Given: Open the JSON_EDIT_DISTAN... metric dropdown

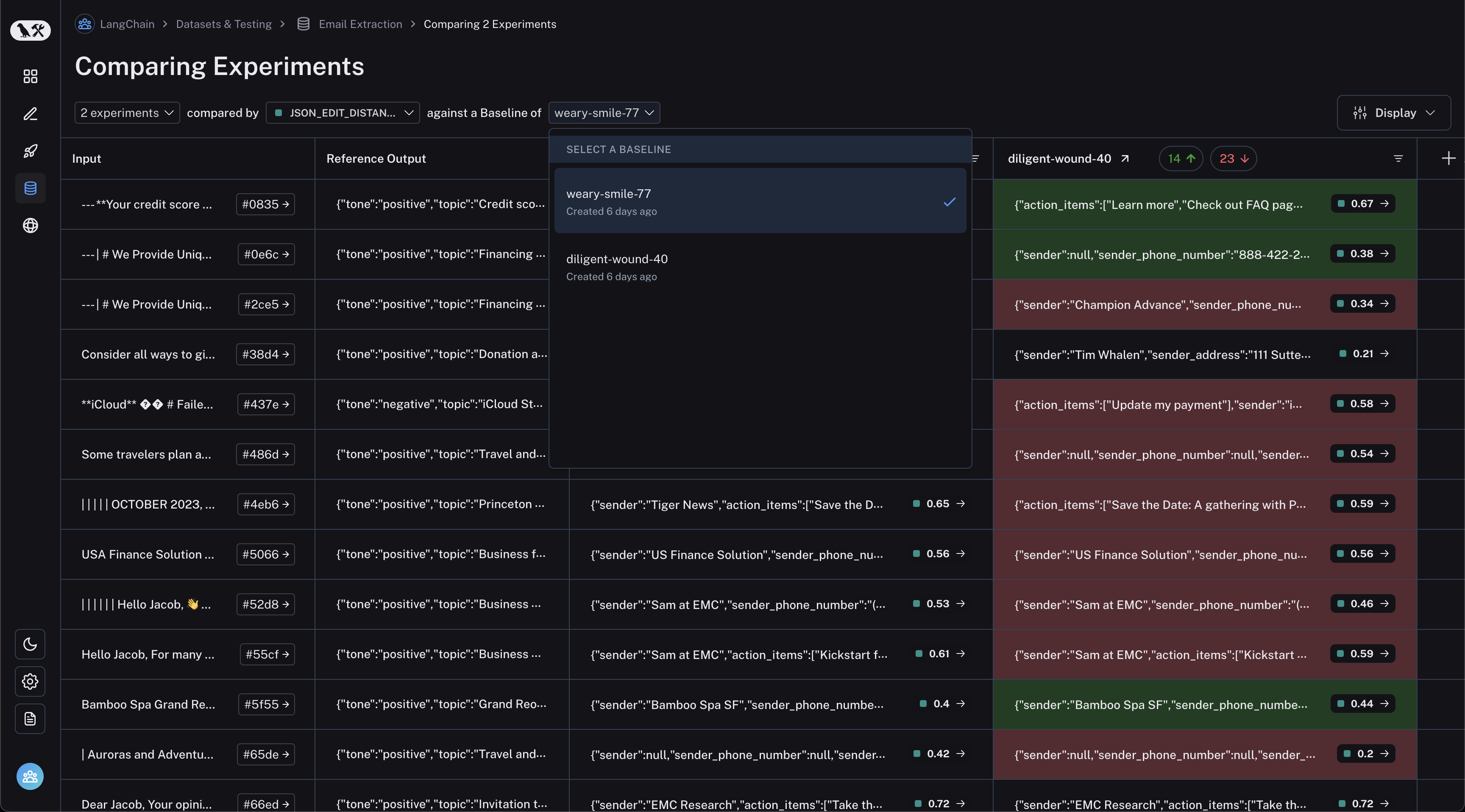Looking at the screenshot, I should (343, 113).
